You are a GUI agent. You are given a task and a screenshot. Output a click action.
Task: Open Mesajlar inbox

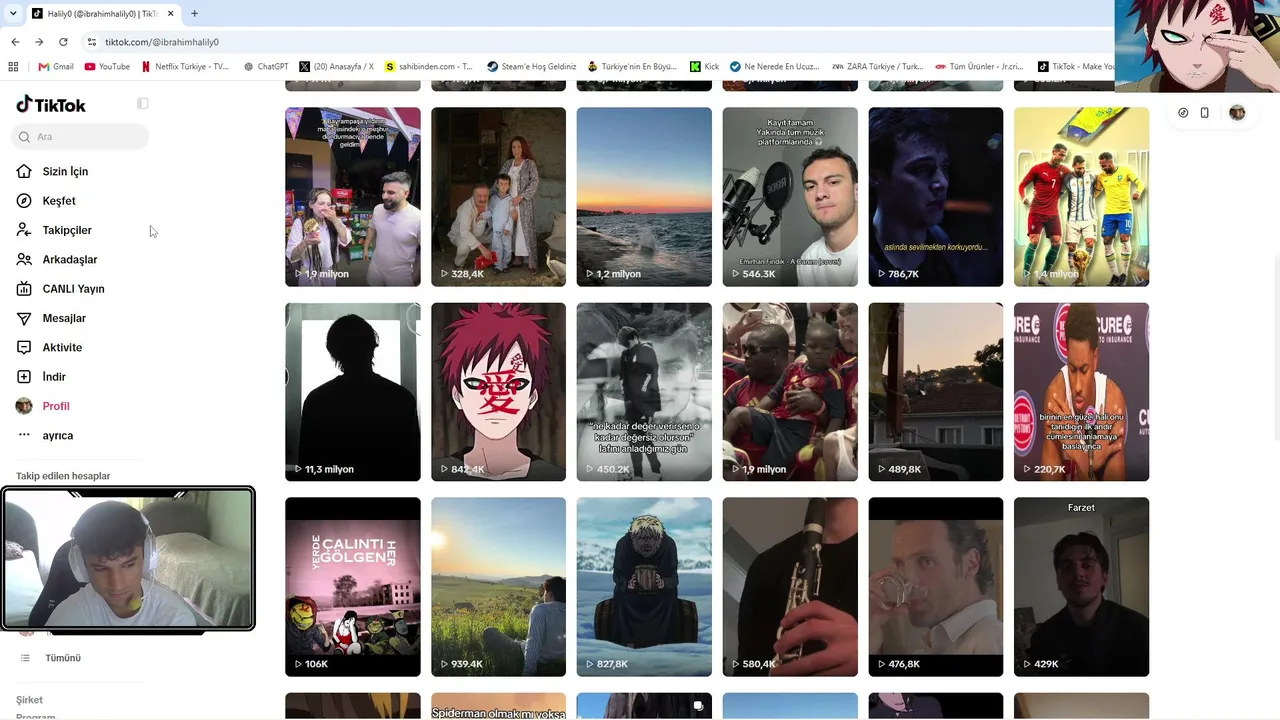[64, 318]
